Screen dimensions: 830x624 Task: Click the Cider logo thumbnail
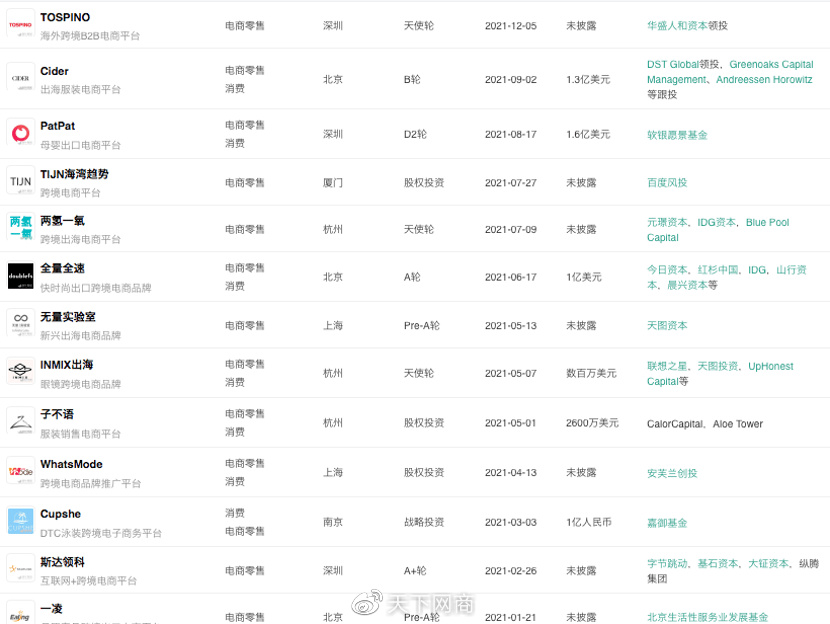21,77
